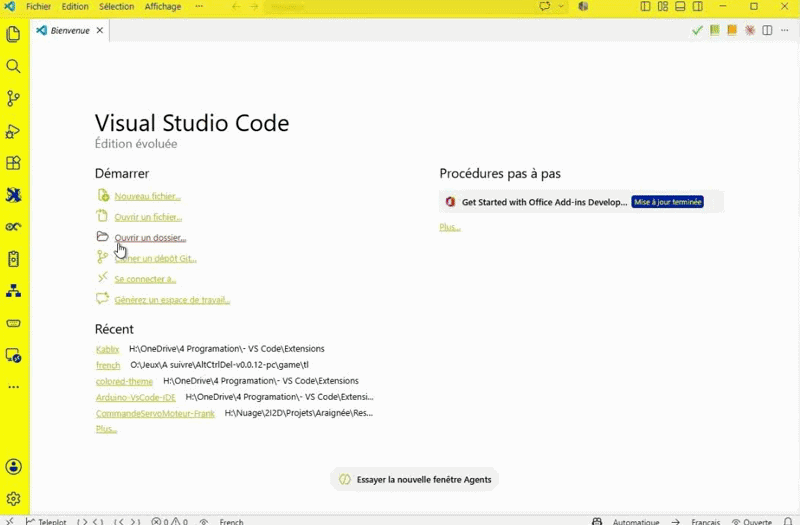Click Automatique in the status bar

(x=635, y=521)
